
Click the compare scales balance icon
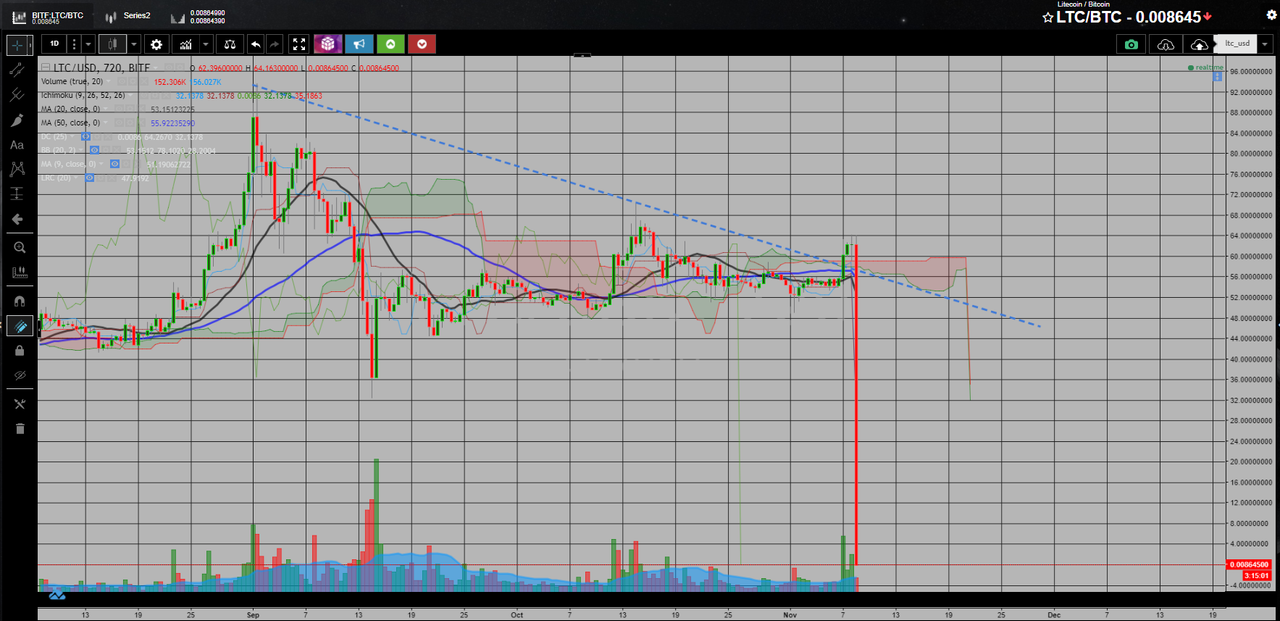tap(230, 44)
